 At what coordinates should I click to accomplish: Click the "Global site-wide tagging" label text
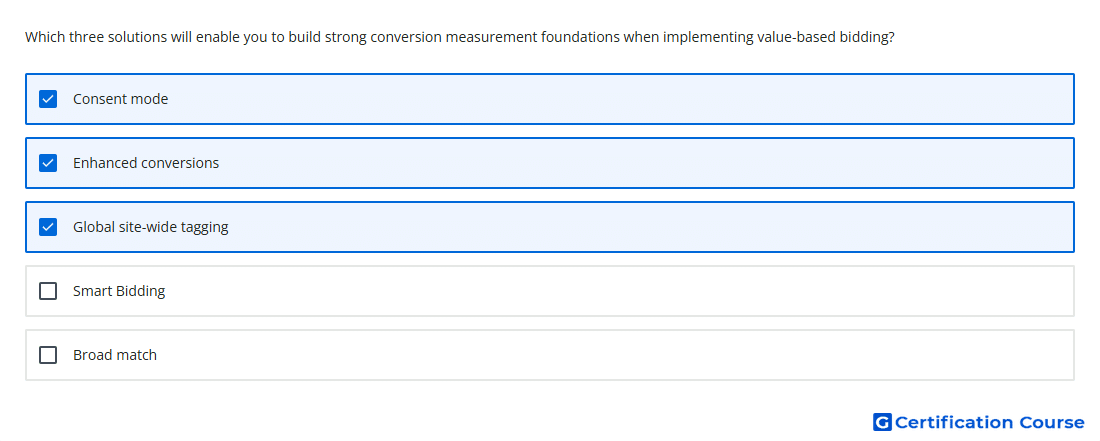click(151, 227)
